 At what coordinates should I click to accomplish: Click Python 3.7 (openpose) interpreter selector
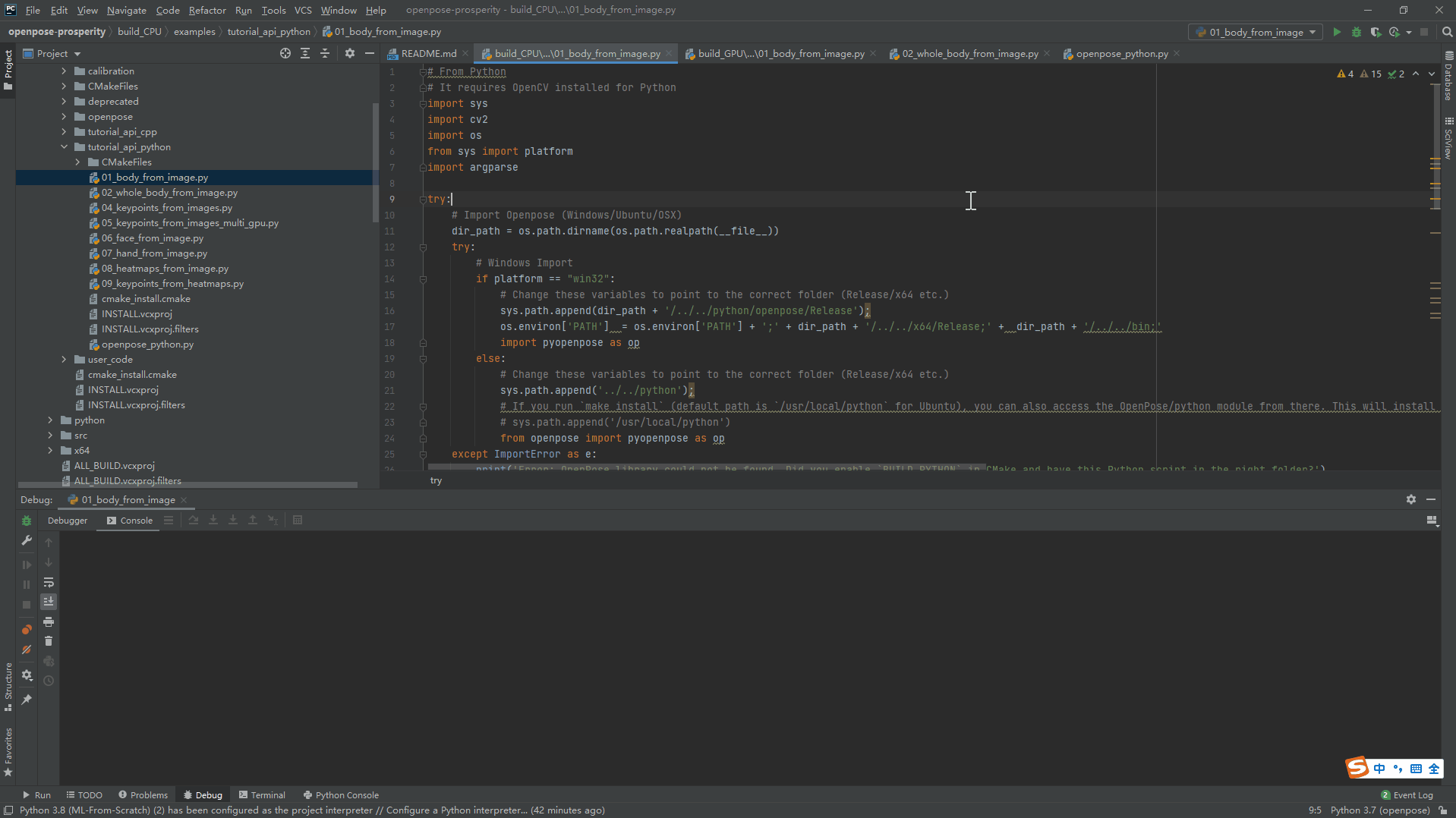pos(1379,810)
